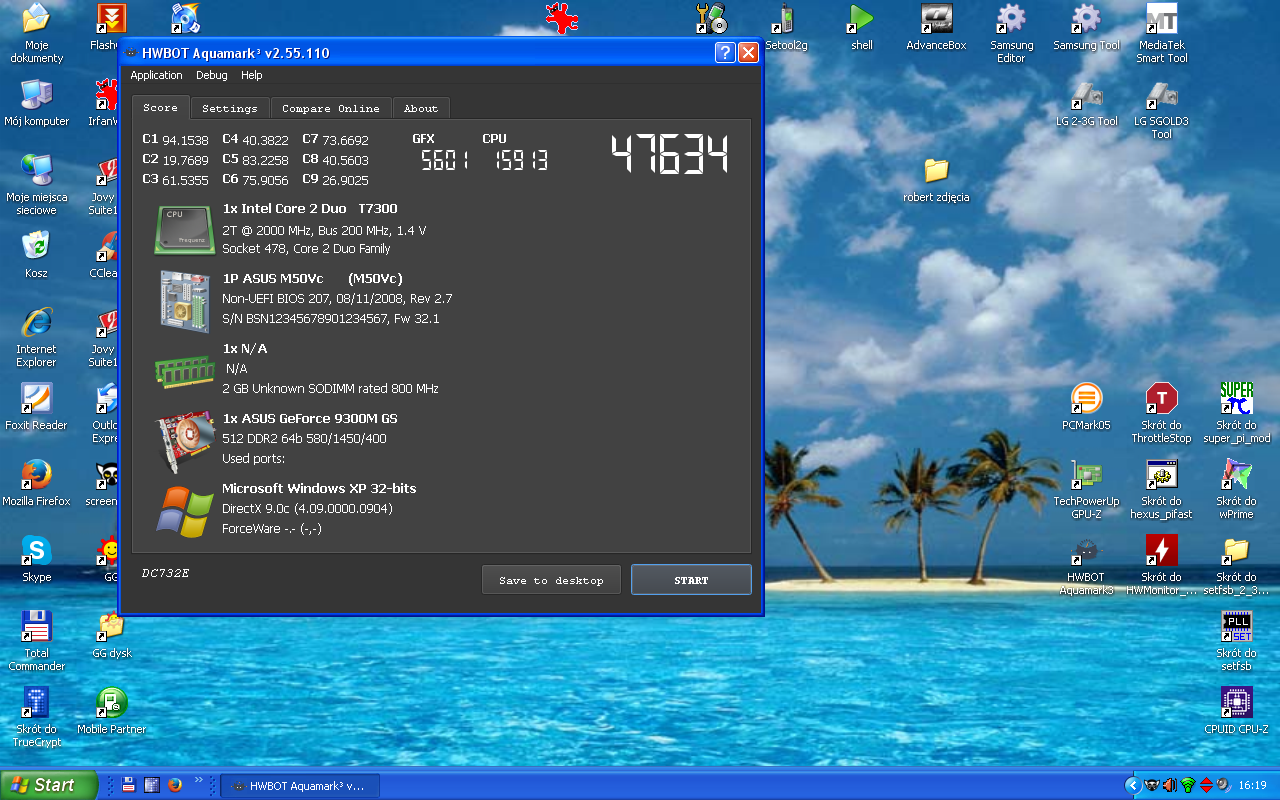Select the Internet Explorer desktop icon
Image resolution: width=1280 pixels, height=800 pixels.
(x=36, y=337)
